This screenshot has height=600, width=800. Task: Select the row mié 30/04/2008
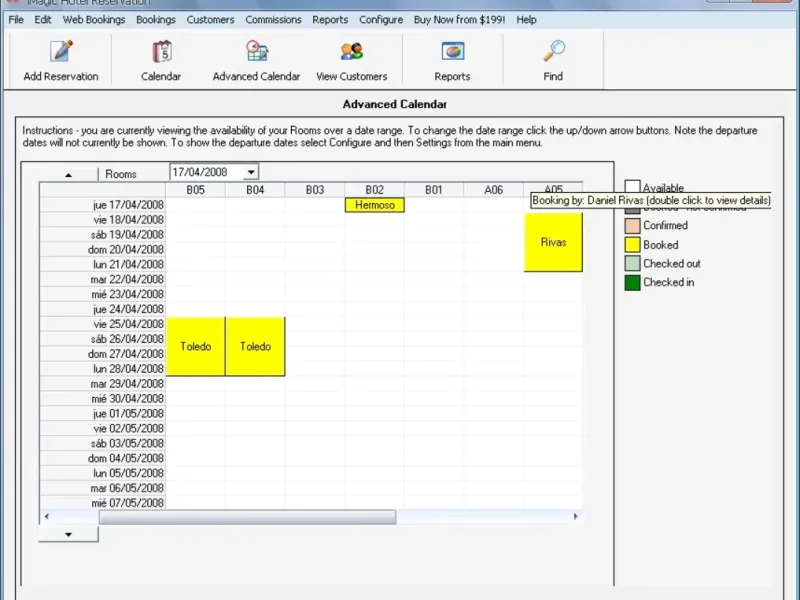click(x=103, y=399)
